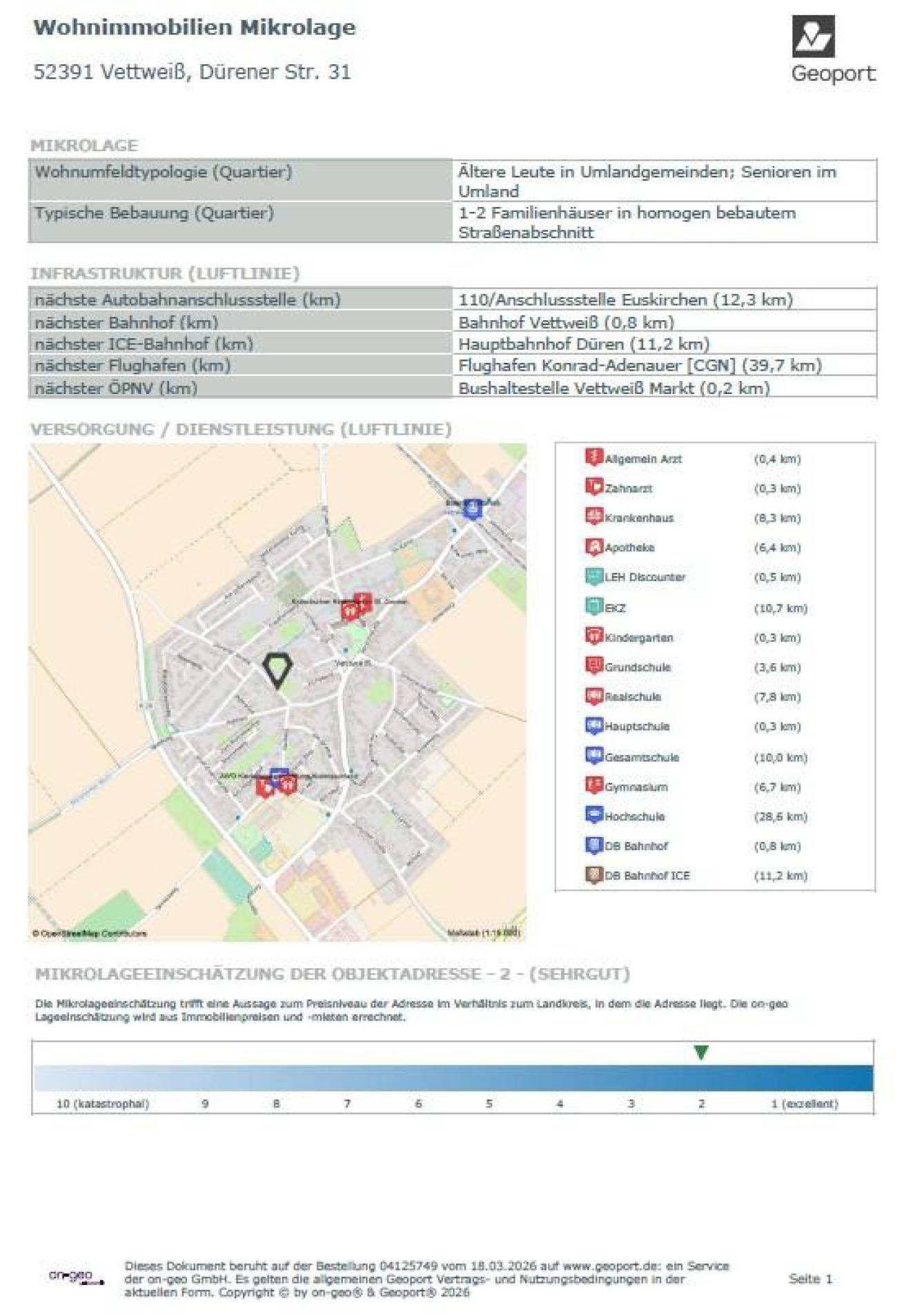Click the EKZ distance '(10,7 km)'
The width and height of the screenshot is (924, 1316).
780,608
